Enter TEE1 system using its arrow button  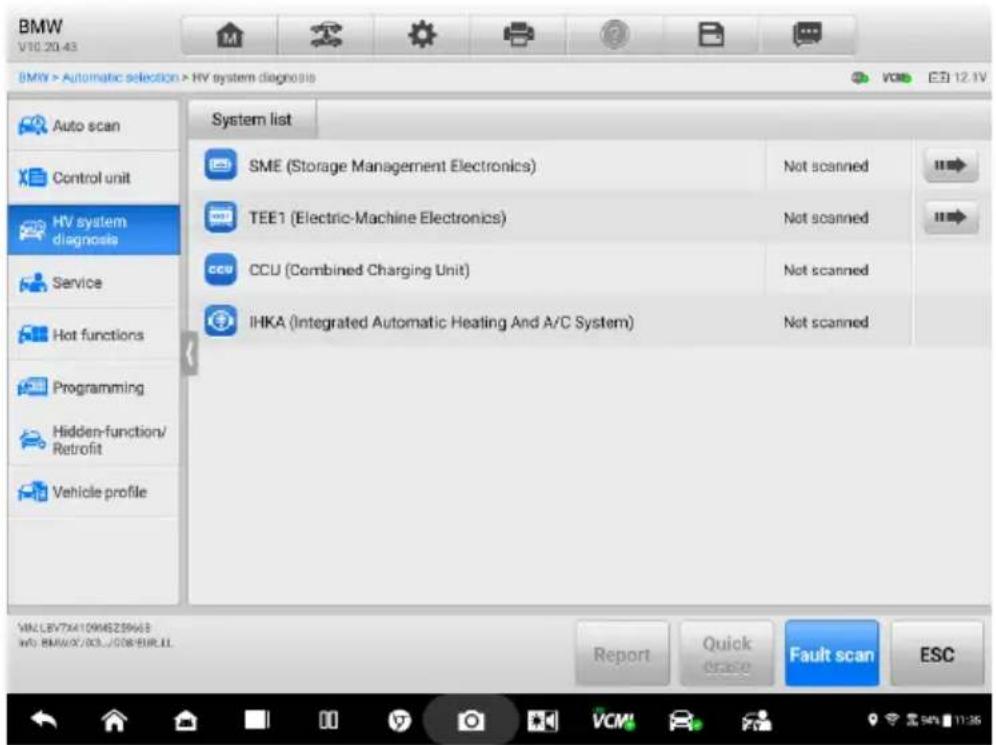[x=950, y=217]
